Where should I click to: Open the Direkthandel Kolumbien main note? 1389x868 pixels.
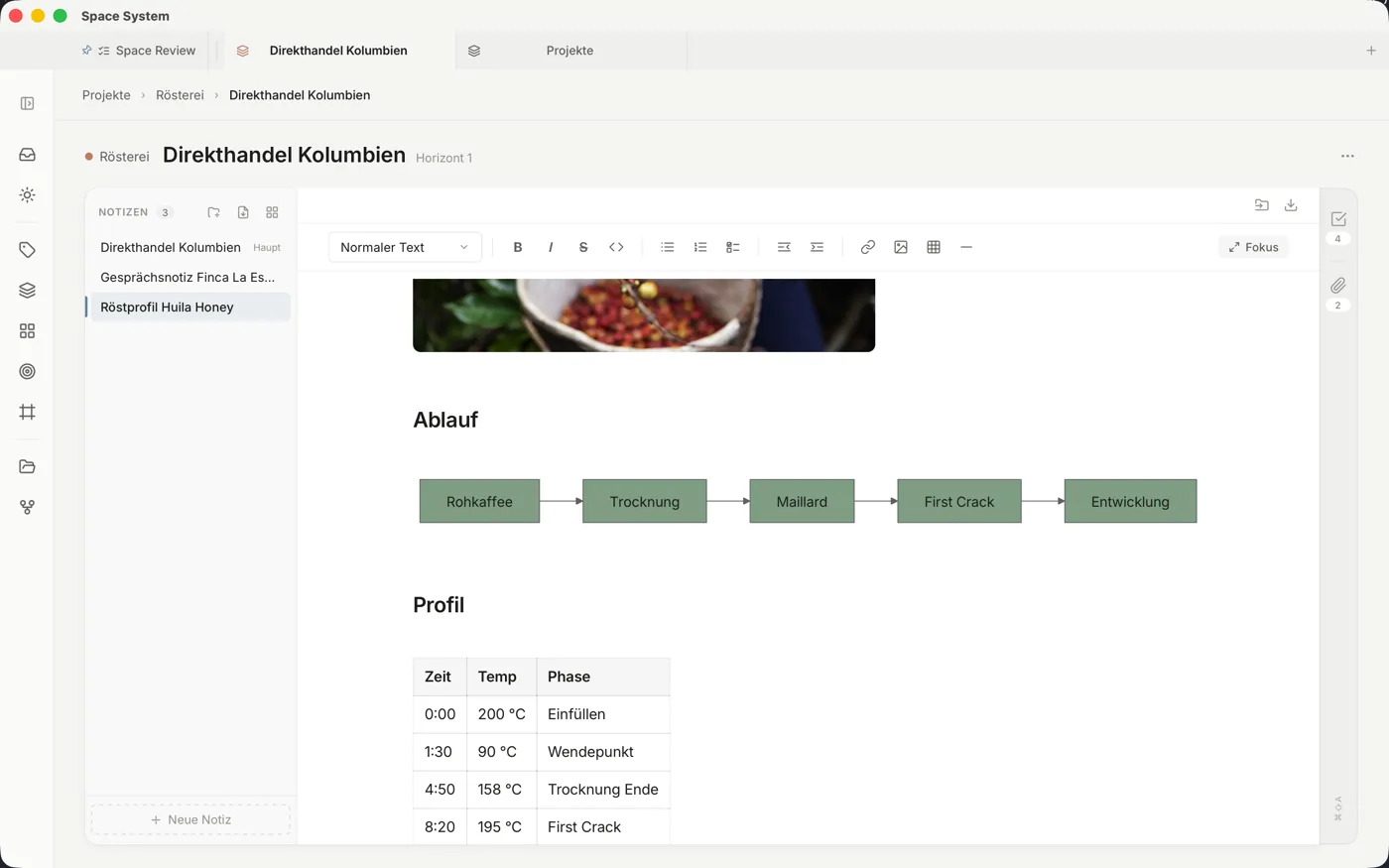(189, 247)
